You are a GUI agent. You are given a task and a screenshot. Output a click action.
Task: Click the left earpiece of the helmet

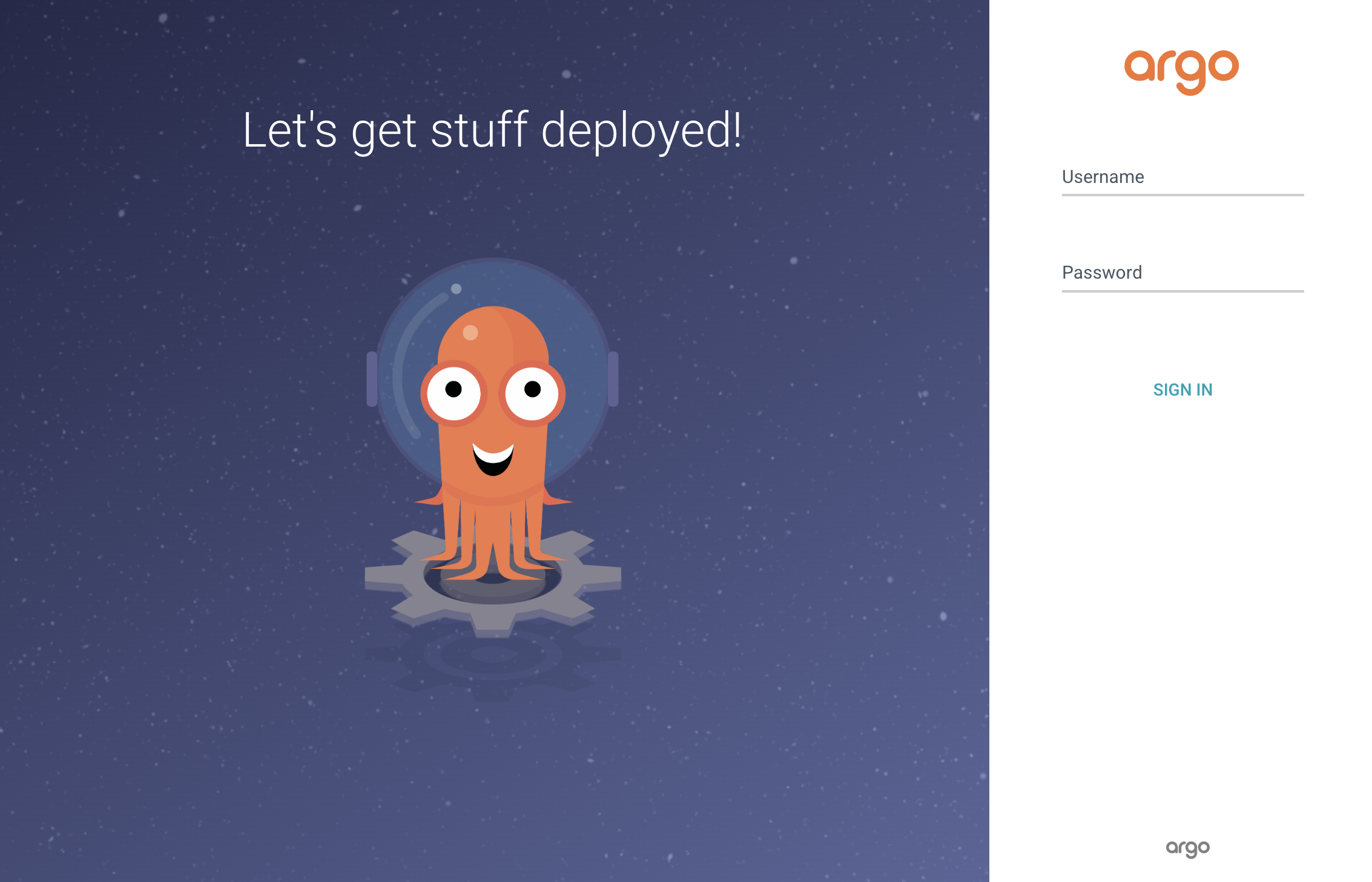pyautogui.click(x=372, y=379)
